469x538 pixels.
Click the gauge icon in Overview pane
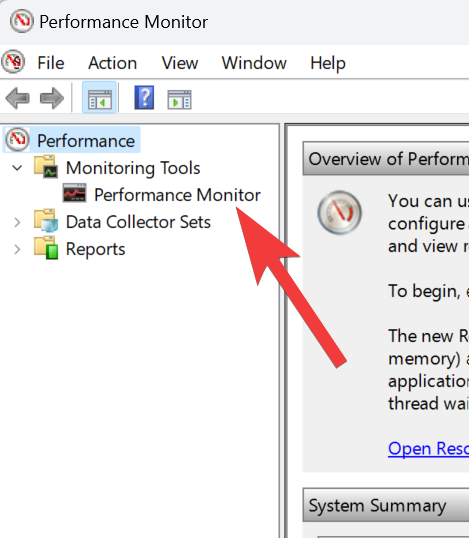(339, 212)
